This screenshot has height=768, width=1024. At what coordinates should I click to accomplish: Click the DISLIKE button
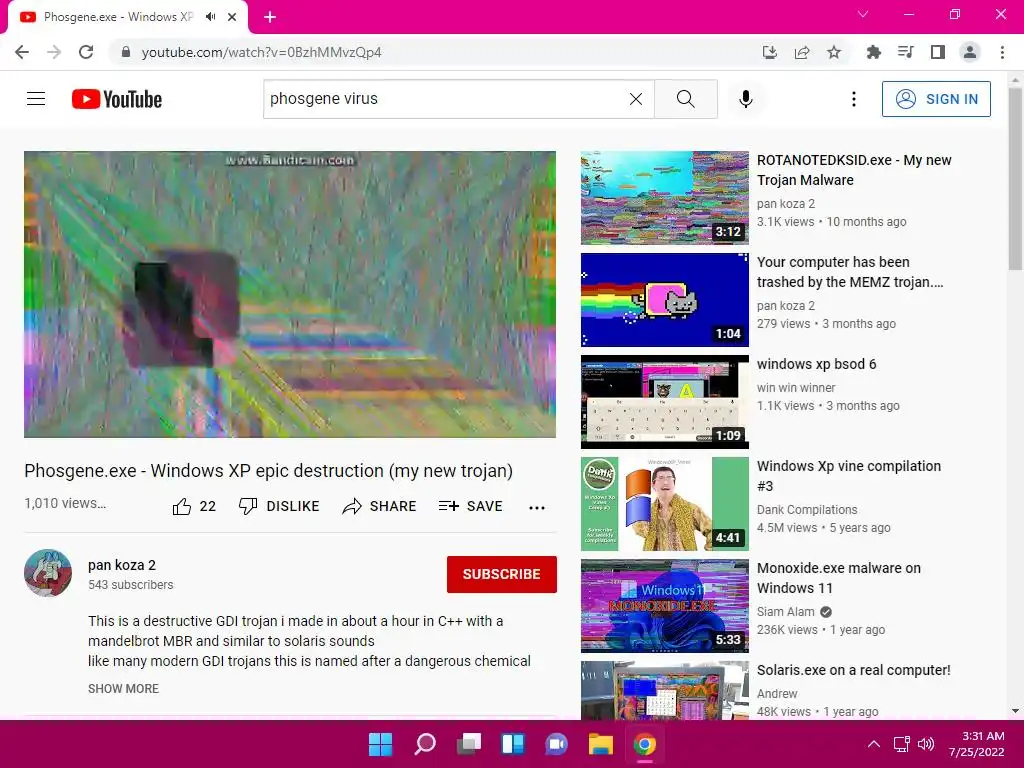point(279,506)
